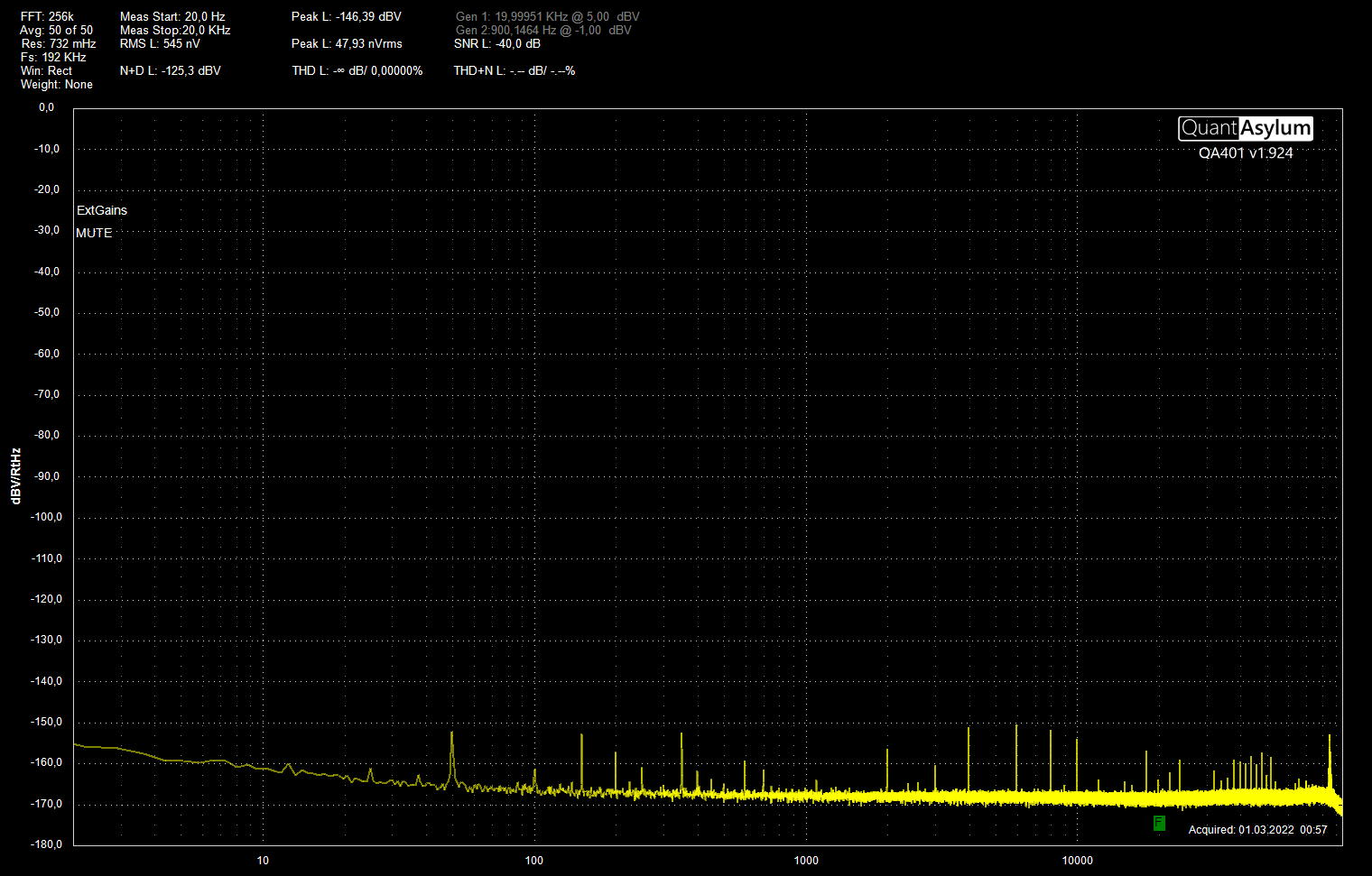Select the 'Avg: 50 of 50' text
Image resolution: width=1372 pixels, height=876 pixels.
point(56,30)
